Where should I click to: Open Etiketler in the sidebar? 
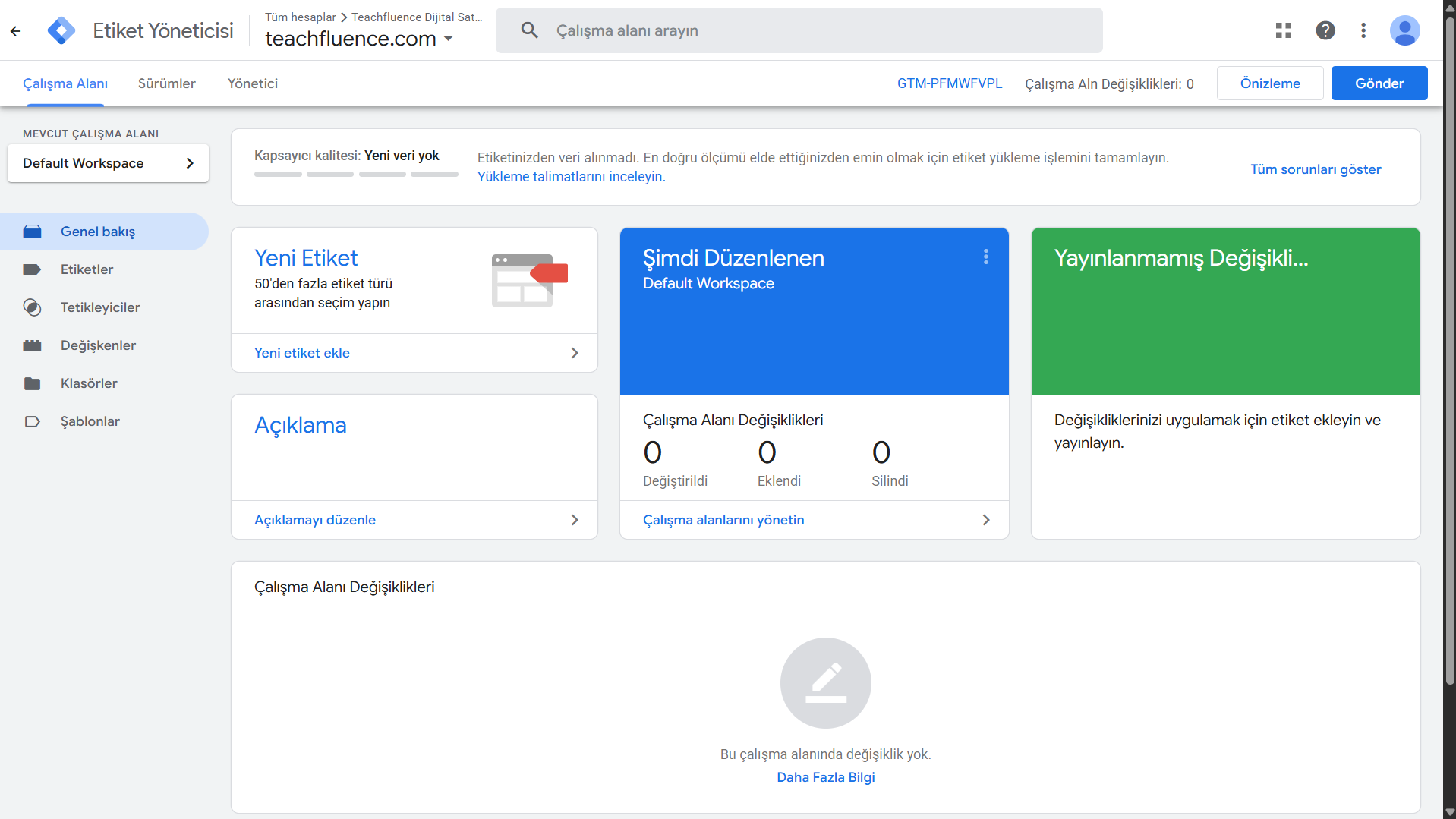pyautogui.click(x=87, y=269)
